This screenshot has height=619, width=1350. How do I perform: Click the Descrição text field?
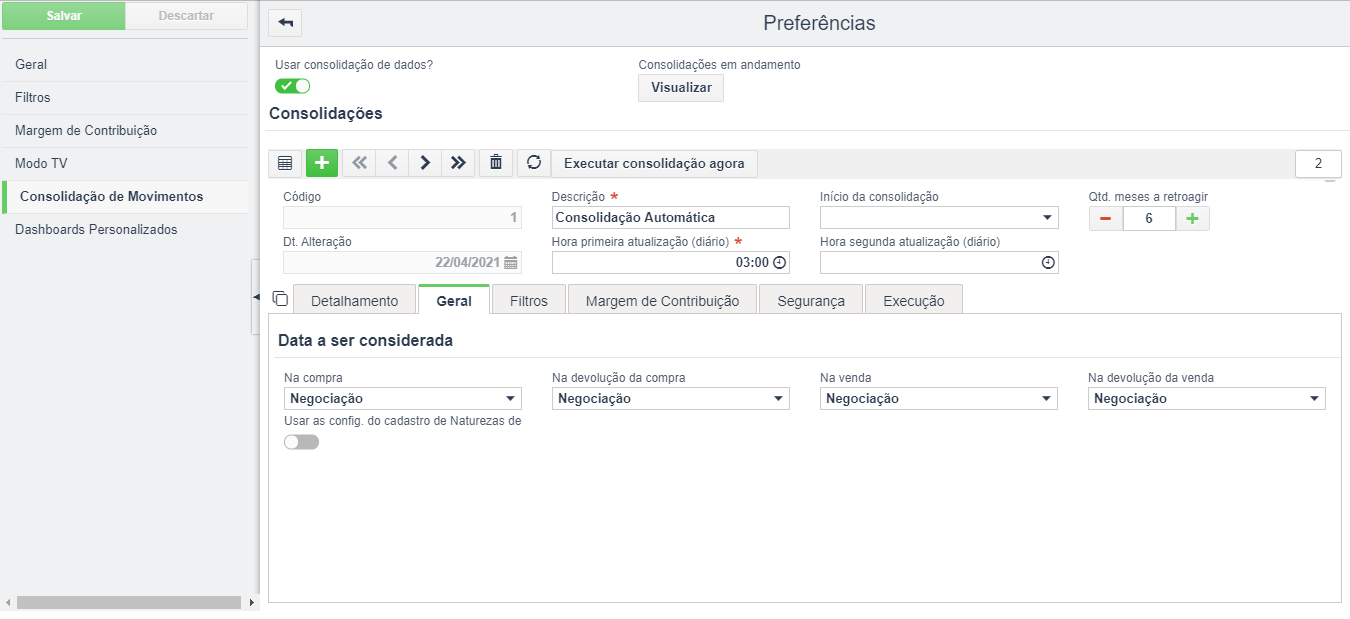point(671,218)
